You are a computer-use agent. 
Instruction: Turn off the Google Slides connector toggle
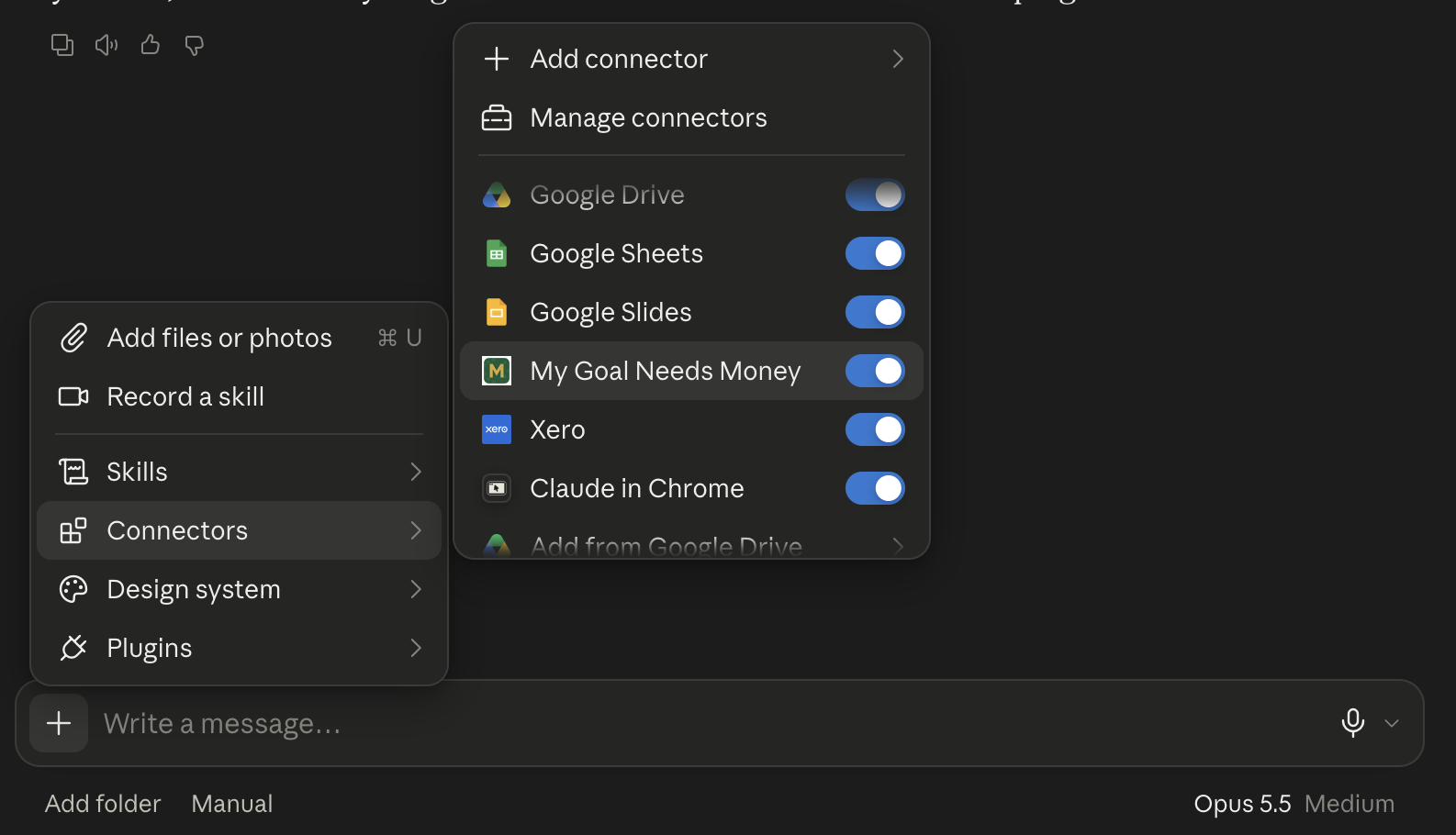pos(875,312)
